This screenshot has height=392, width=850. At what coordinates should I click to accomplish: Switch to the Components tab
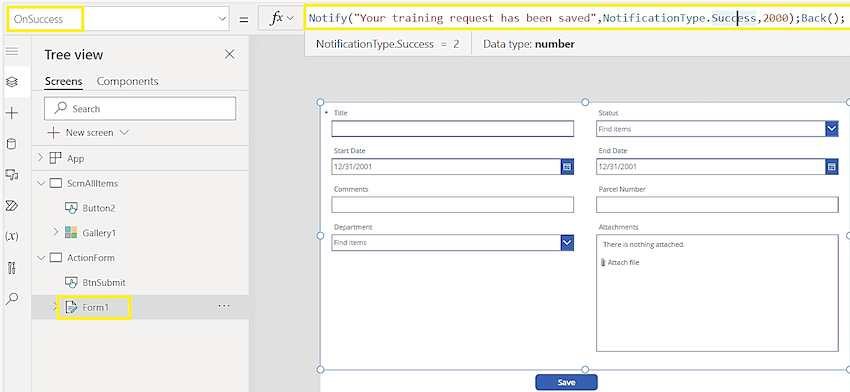click(127, 81)
